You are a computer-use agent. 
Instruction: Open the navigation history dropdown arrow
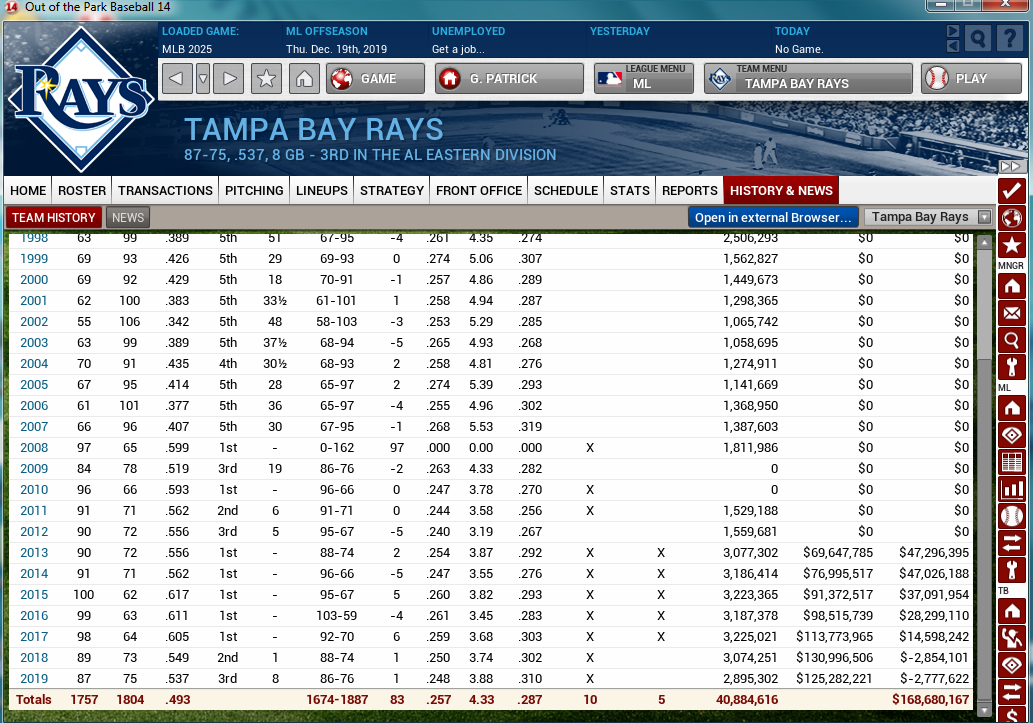(x=203, y=79)
